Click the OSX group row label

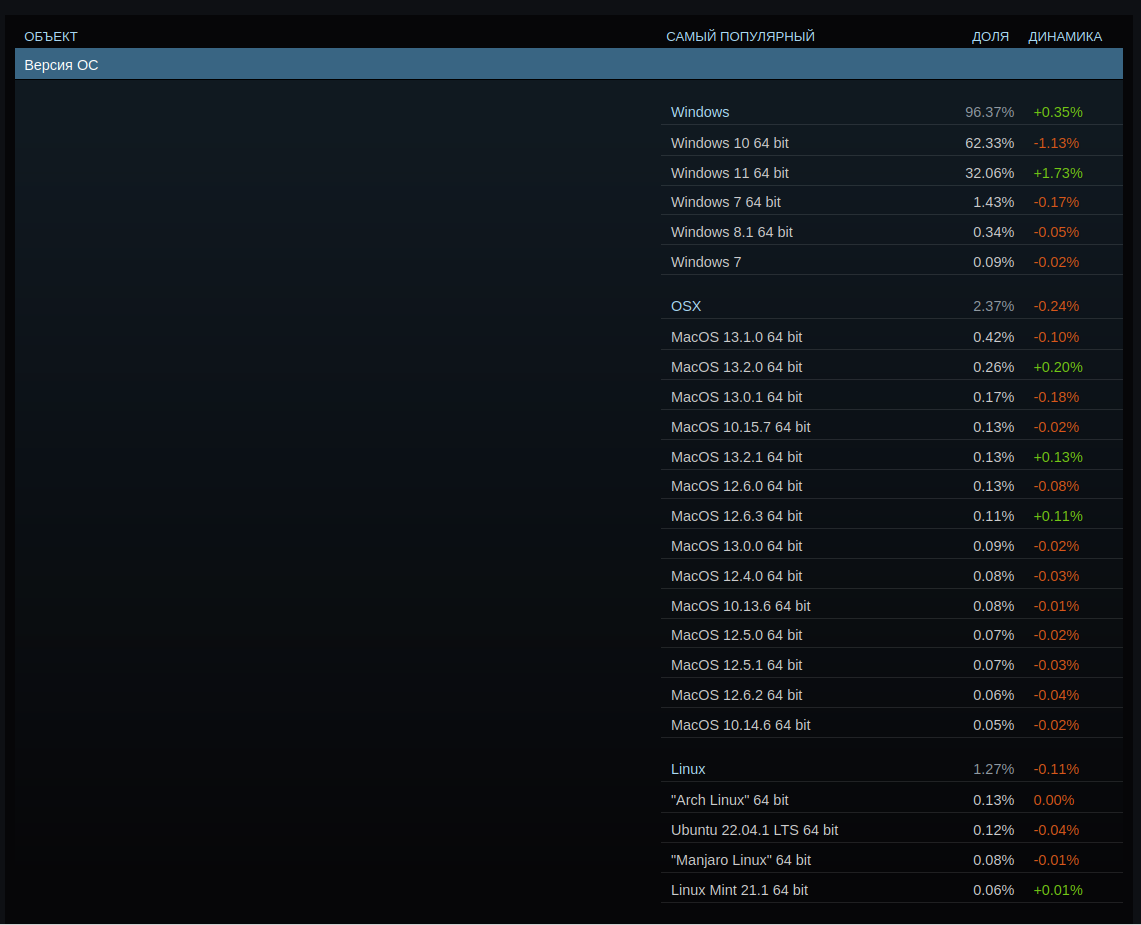pyautogui.click(x=686, y=306)
